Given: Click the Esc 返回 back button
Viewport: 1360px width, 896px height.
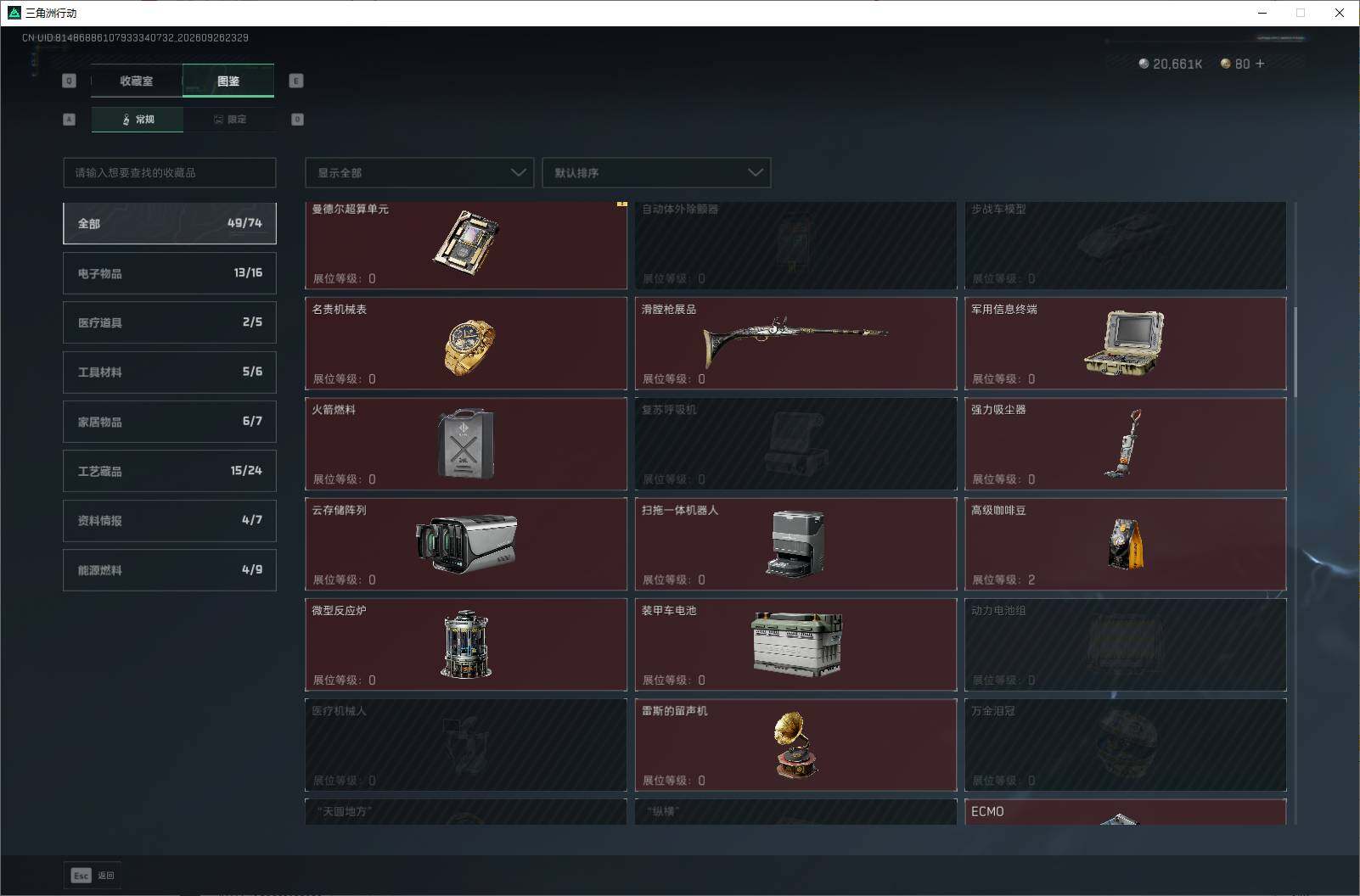Looking at the screenshot, I should [x=93, y=876].
